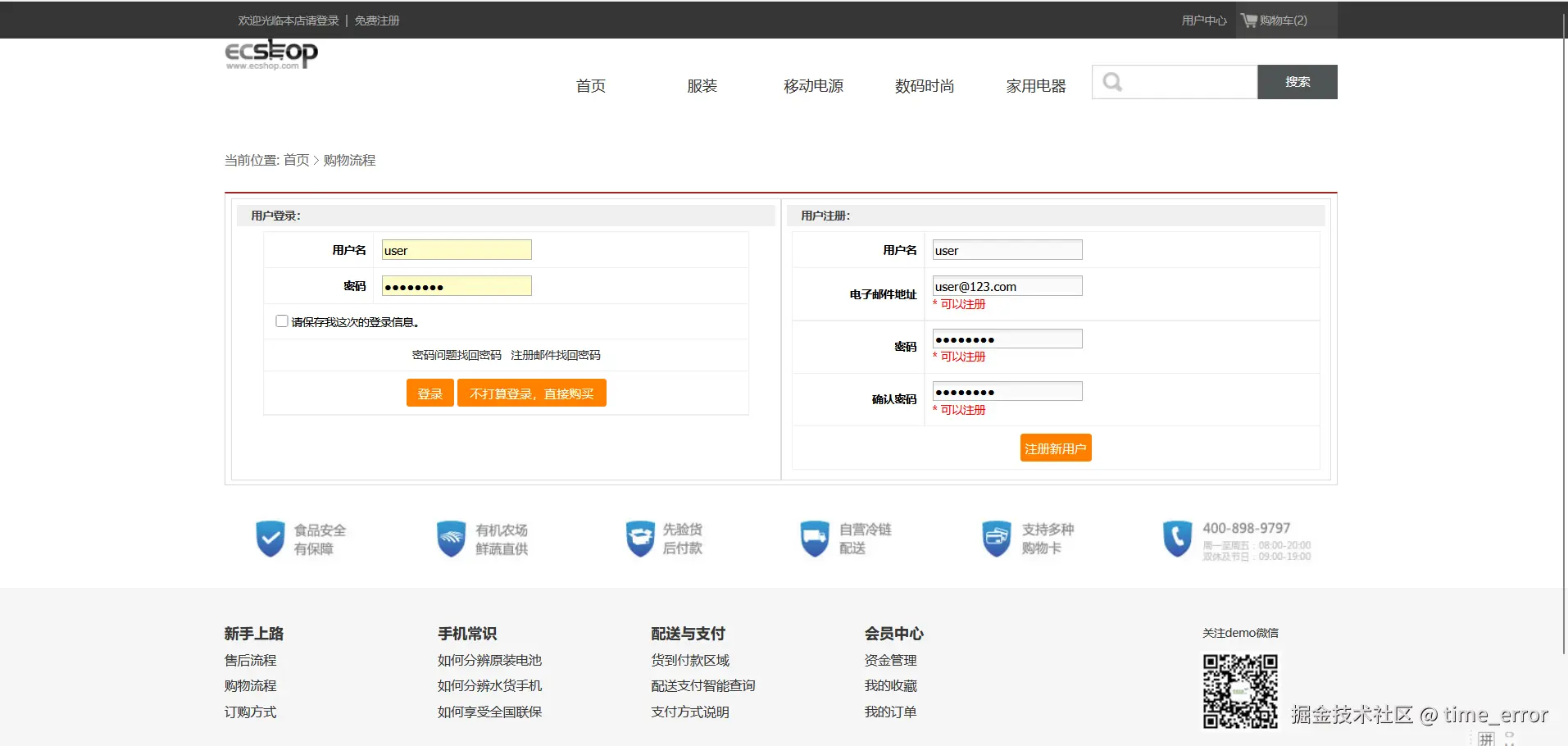The height and width of the screenshot is (746, 1568).
Task: Focus the 电子邮件地址 field
Action: (x=1007, y=286)
